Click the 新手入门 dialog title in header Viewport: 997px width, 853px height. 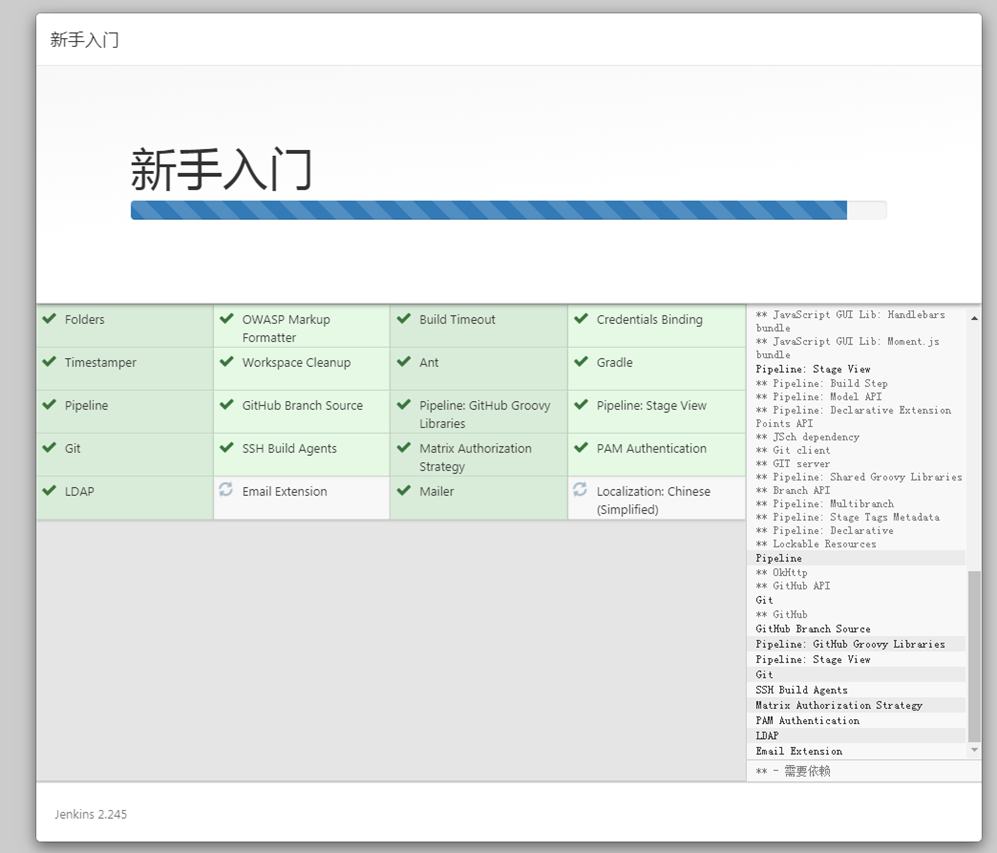tap(85, 39)
